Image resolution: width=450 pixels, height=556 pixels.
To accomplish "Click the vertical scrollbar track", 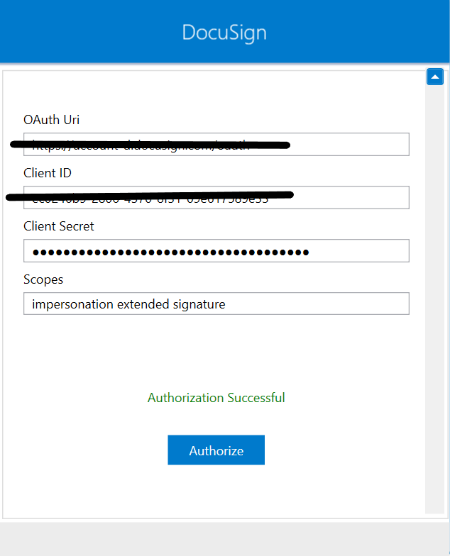I will [x=435, y=300].
